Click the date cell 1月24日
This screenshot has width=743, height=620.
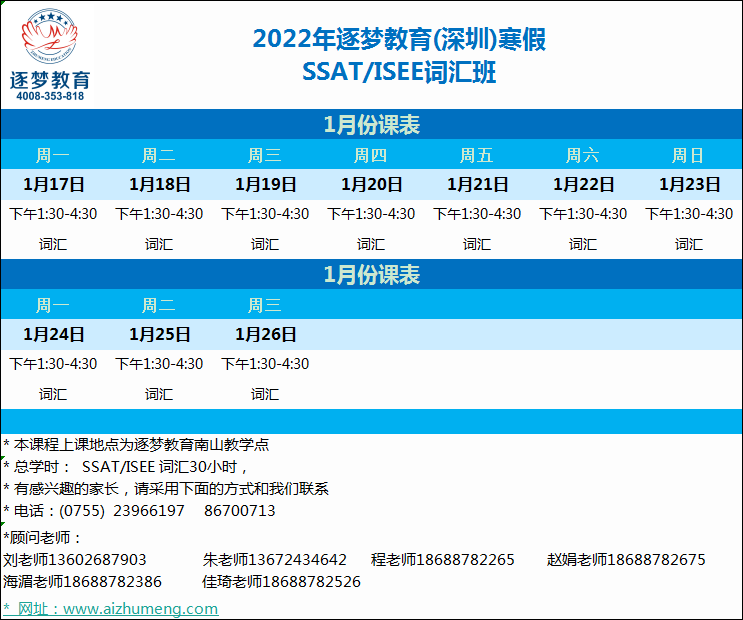(x=54, y=334)
